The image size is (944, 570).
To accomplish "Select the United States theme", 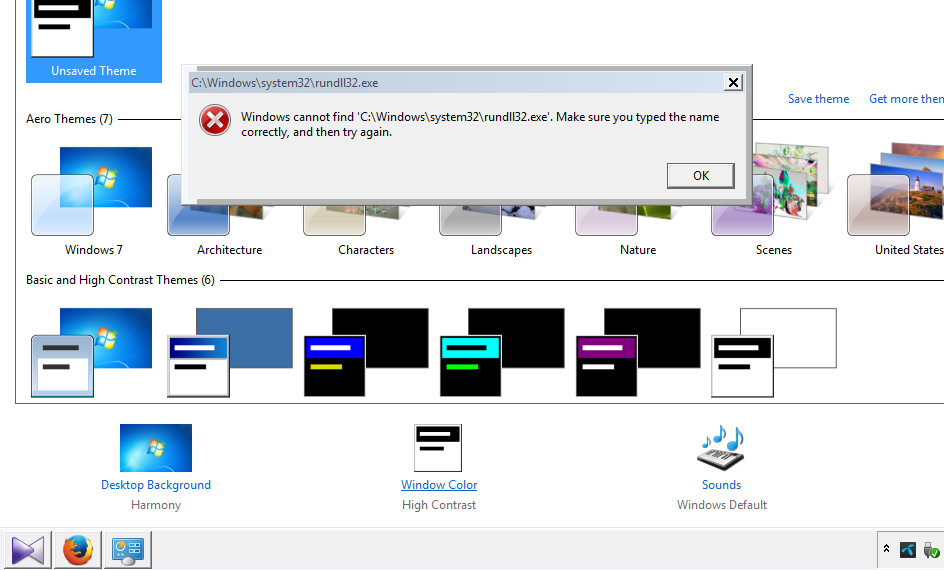I will (897, 202).
